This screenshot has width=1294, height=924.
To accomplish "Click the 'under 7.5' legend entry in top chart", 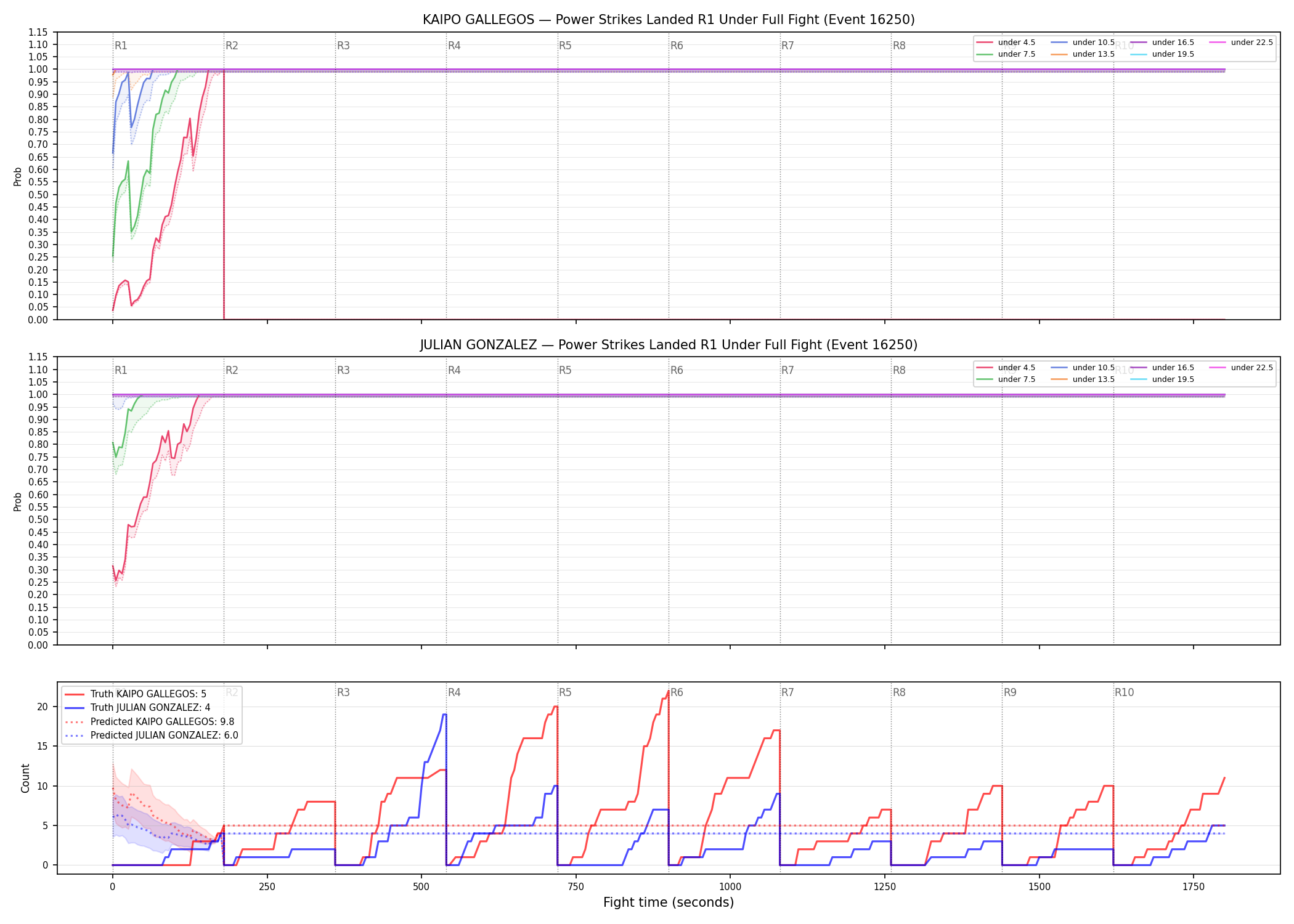I will [x=1006, y=54].
